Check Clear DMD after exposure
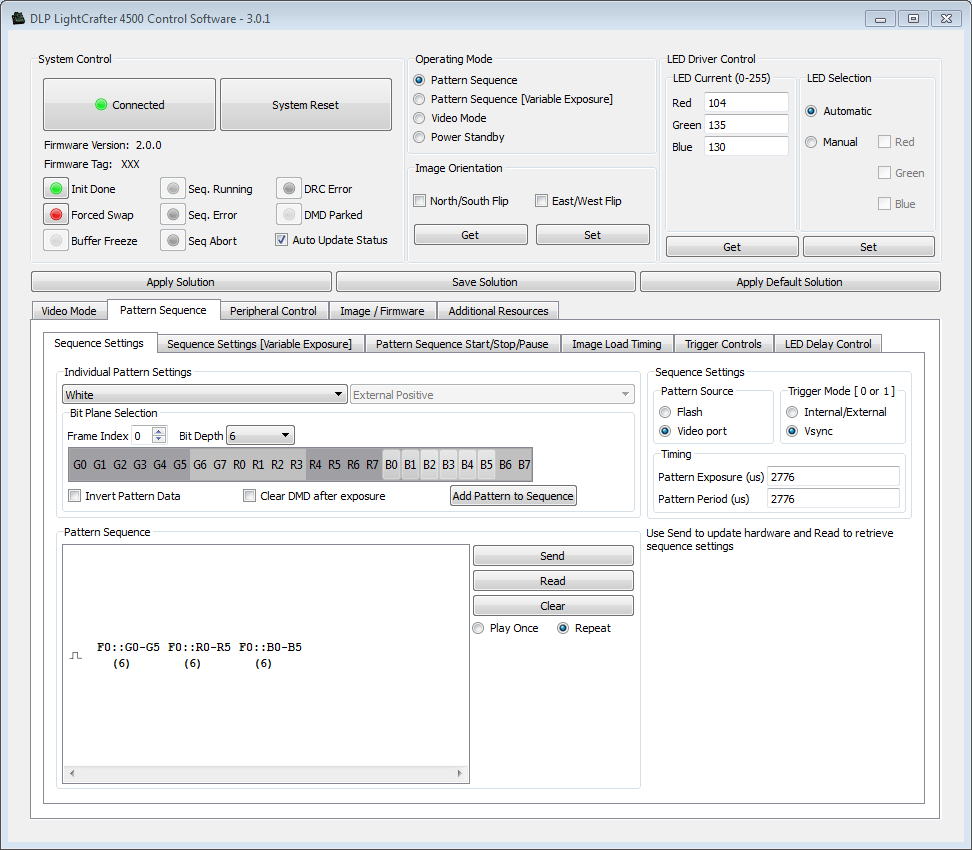 click(250, 495)
